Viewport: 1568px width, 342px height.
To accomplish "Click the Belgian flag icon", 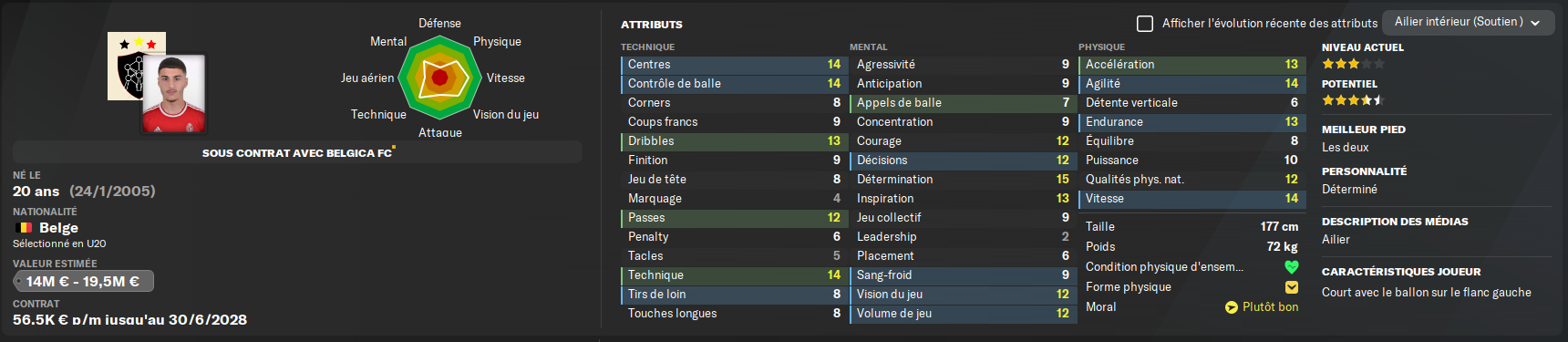I will (24, 228).
